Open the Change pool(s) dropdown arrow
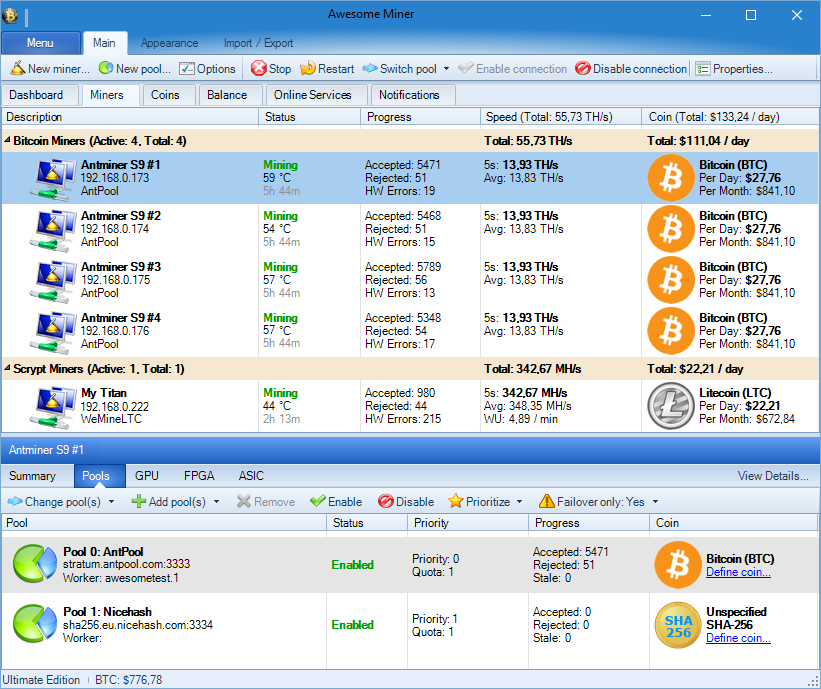821x689 pixels. pos(111,502)
